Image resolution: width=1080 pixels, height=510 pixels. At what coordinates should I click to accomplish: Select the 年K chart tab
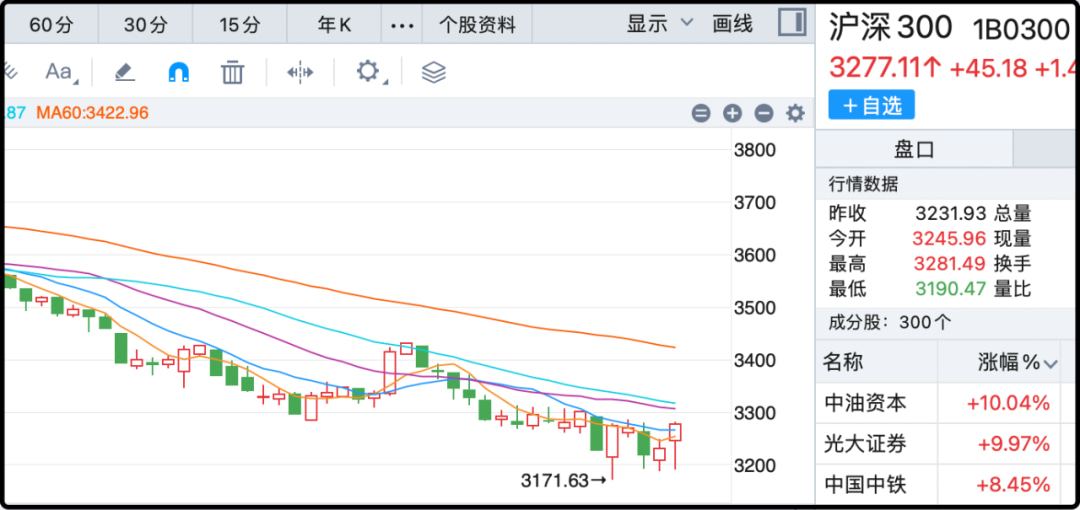(334, 26)
